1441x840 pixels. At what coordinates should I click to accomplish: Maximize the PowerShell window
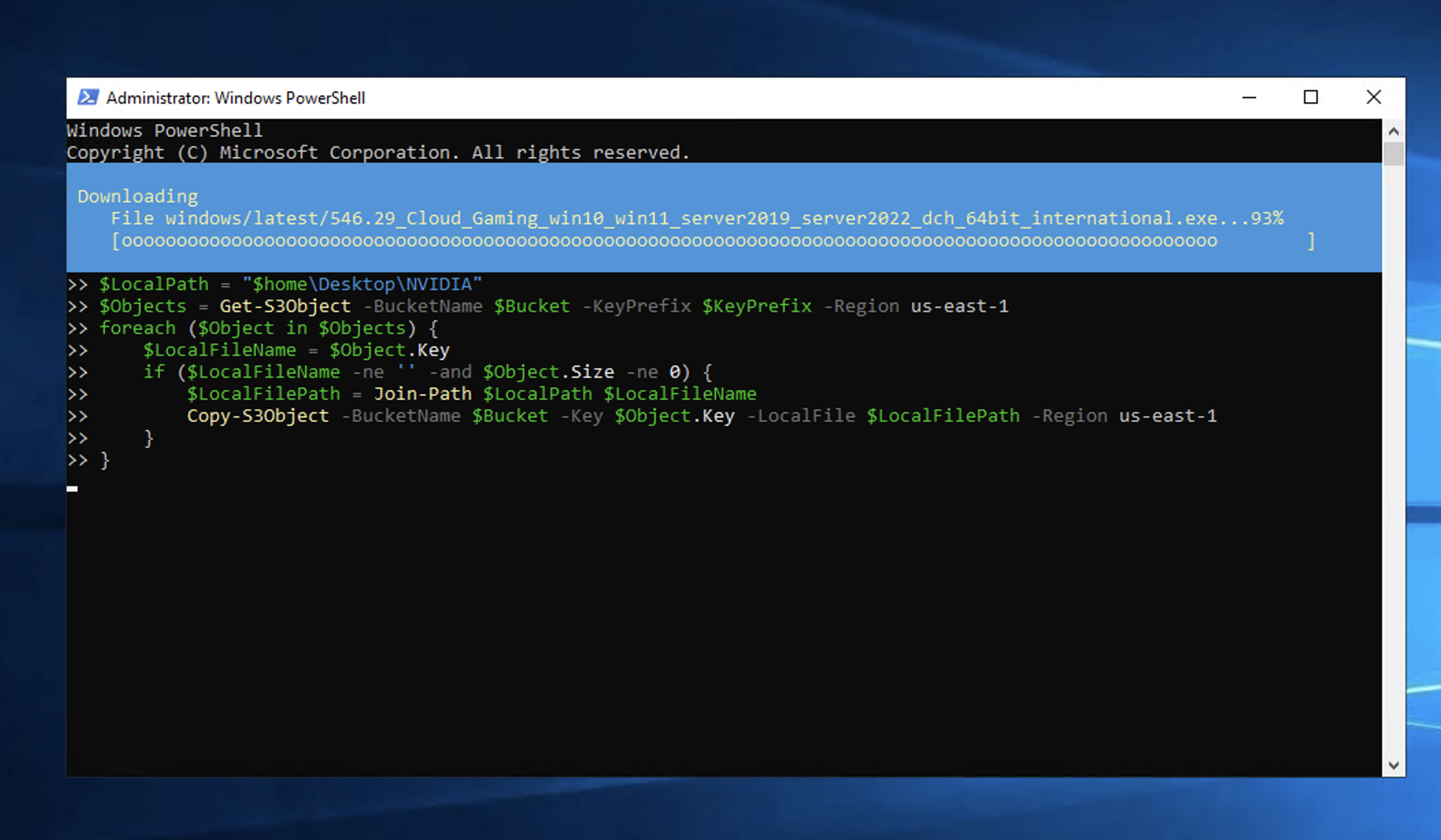point(1310,97)
